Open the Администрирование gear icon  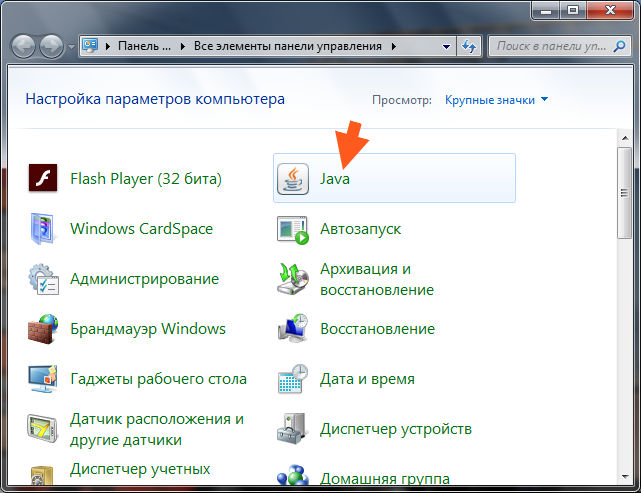[43, 279]
